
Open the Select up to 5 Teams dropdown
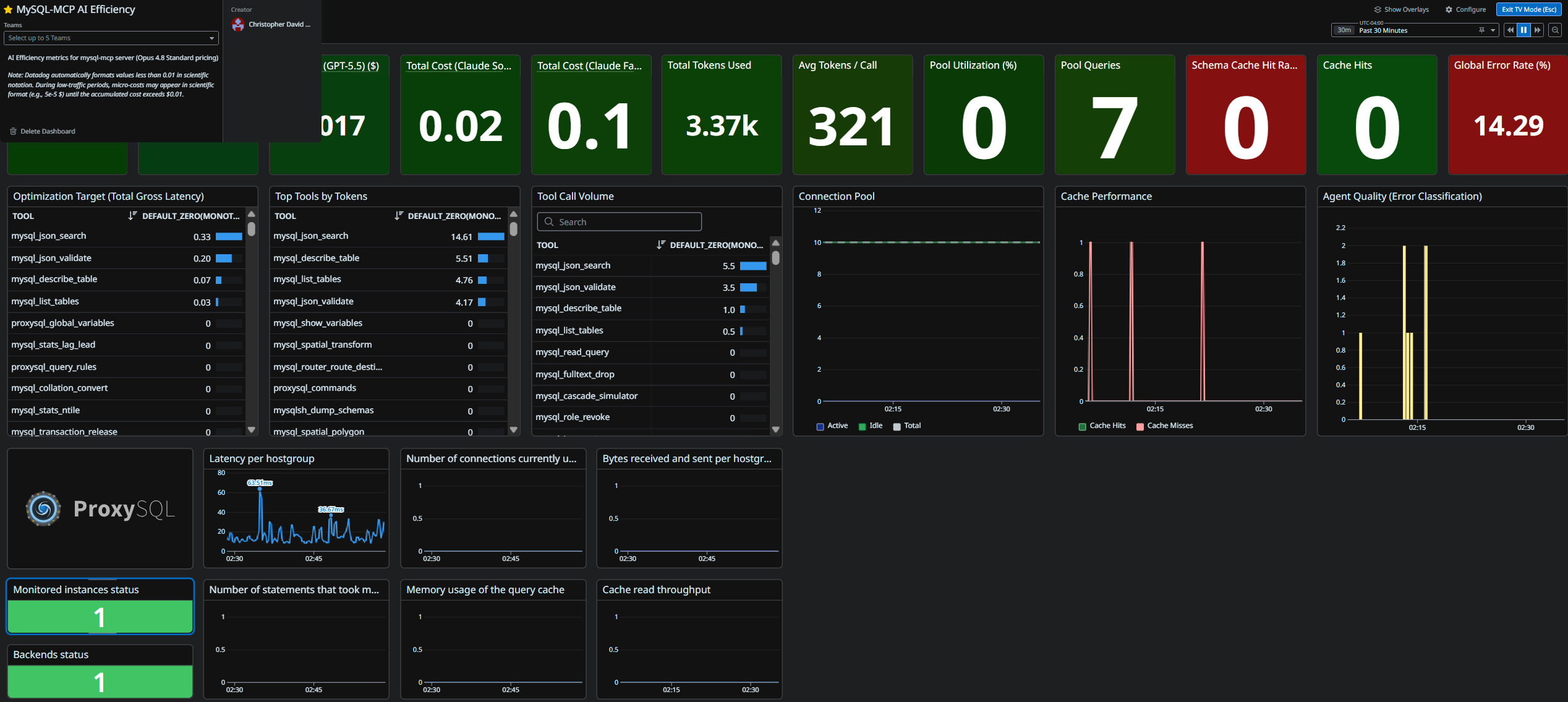111,38
